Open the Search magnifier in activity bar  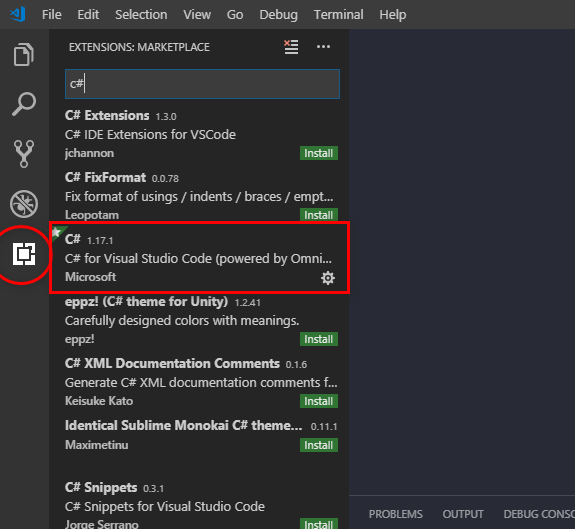click(24, 104)
